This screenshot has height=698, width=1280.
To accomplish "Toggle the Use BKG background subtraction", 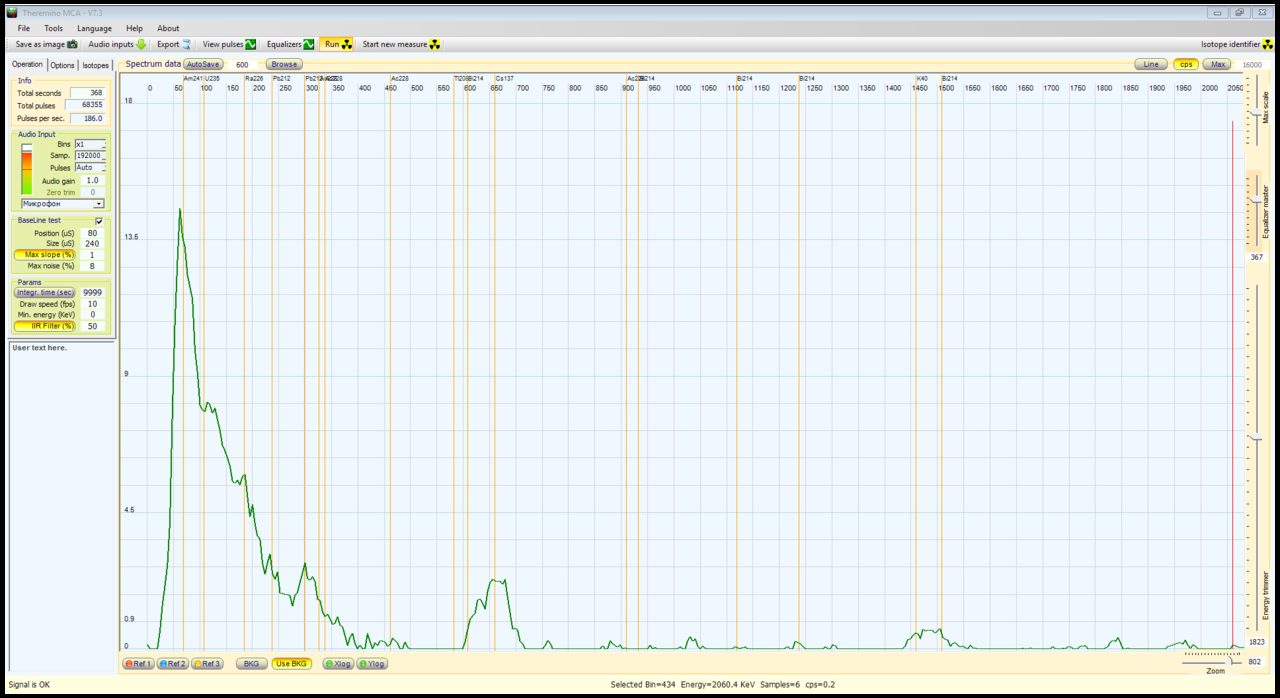I will pyautogui.click(x=292, y=663).
